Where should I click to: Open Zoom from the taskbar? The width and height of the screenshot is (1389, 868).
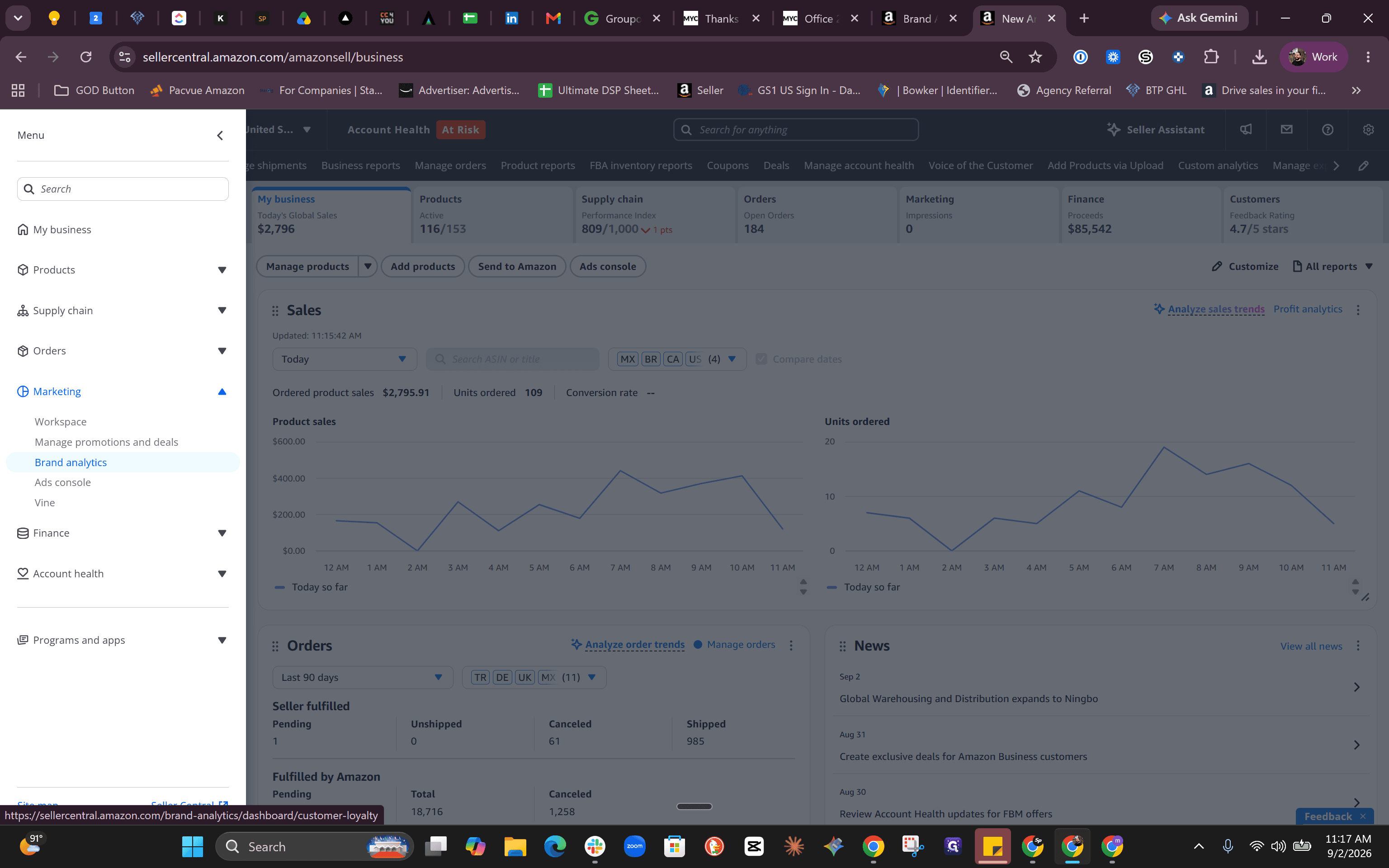tap(634, 847)
